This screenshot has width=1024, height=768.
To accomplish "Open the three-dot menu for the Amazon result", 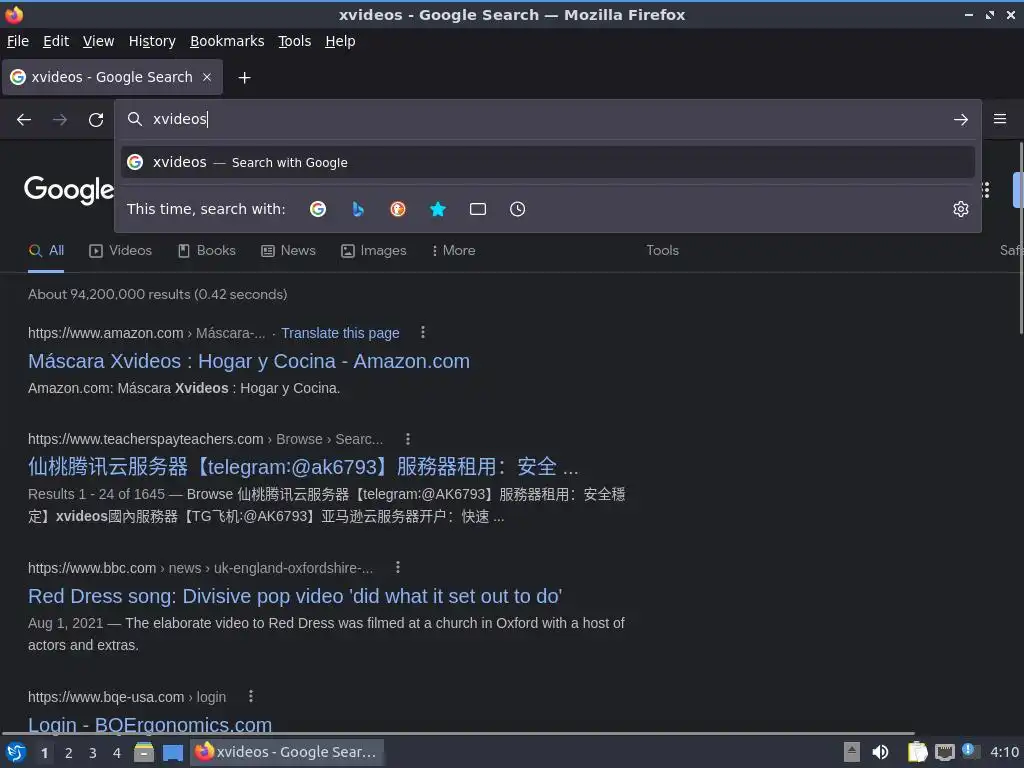I will (423, 332).
